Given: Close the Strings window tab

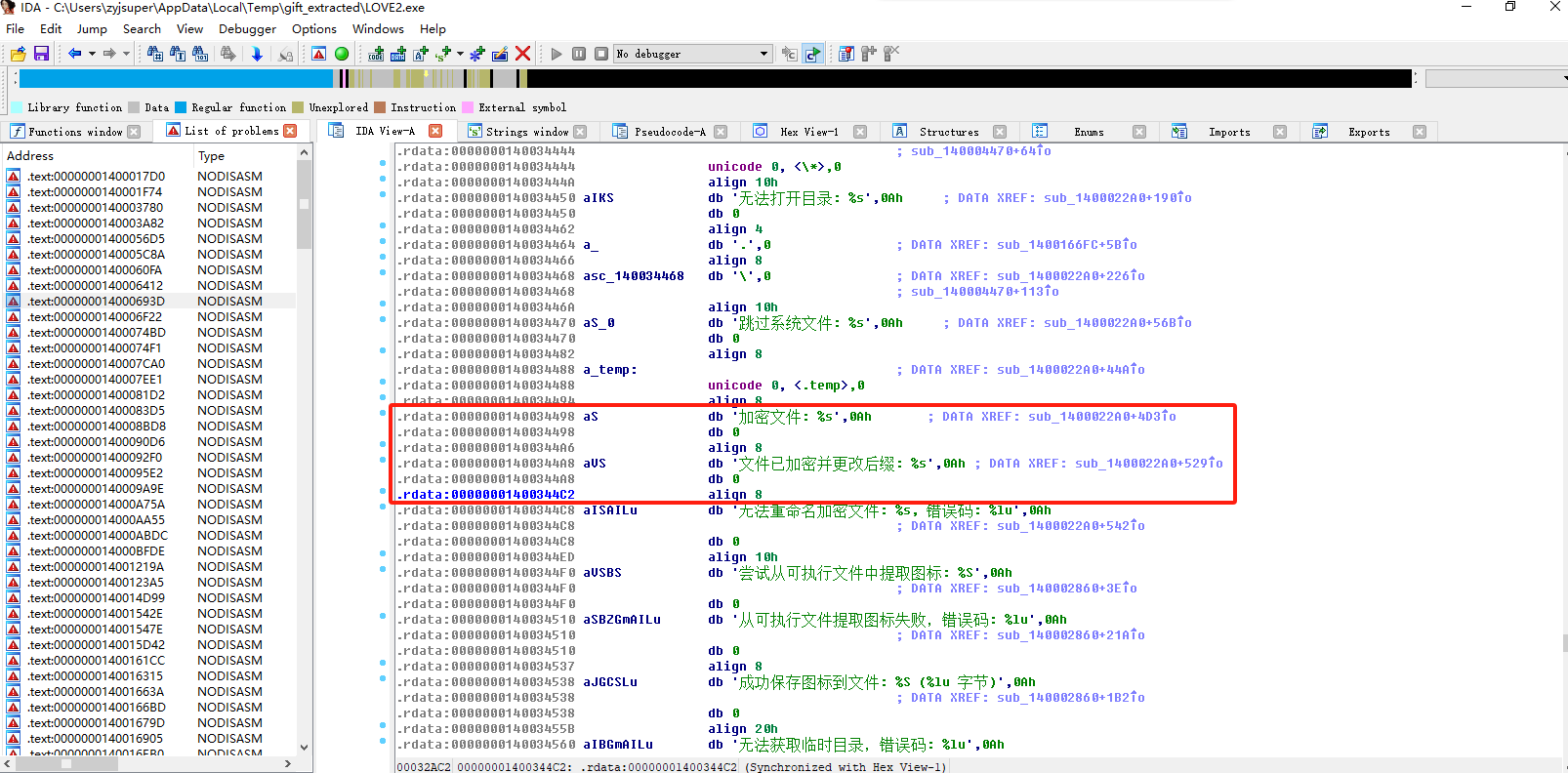Looking at the screenshot, I should tap(580, 132).
